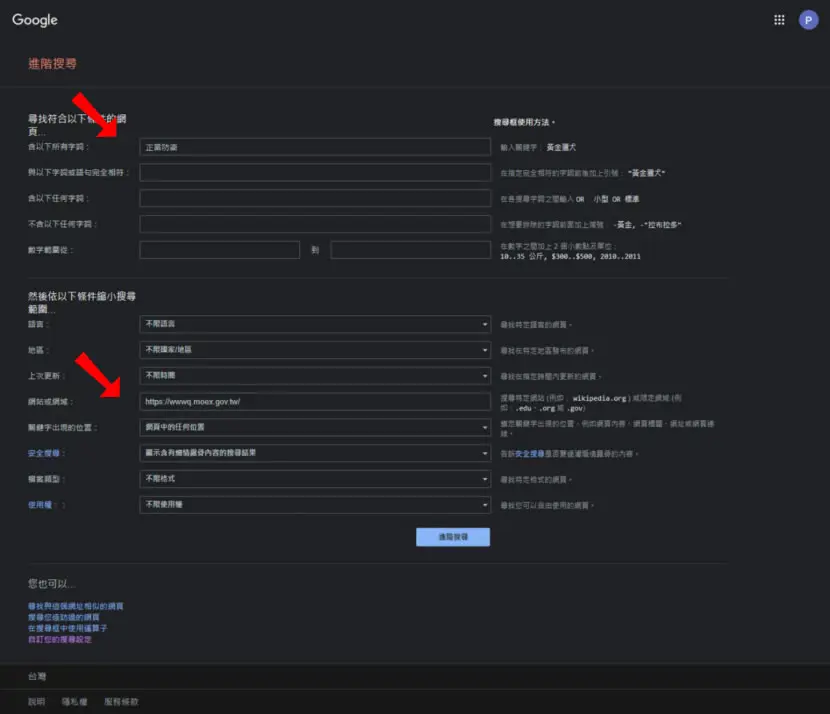Open the 上次更新 (last update) dropdown
This screenshot has height=714, width=830.
[315, 376]
